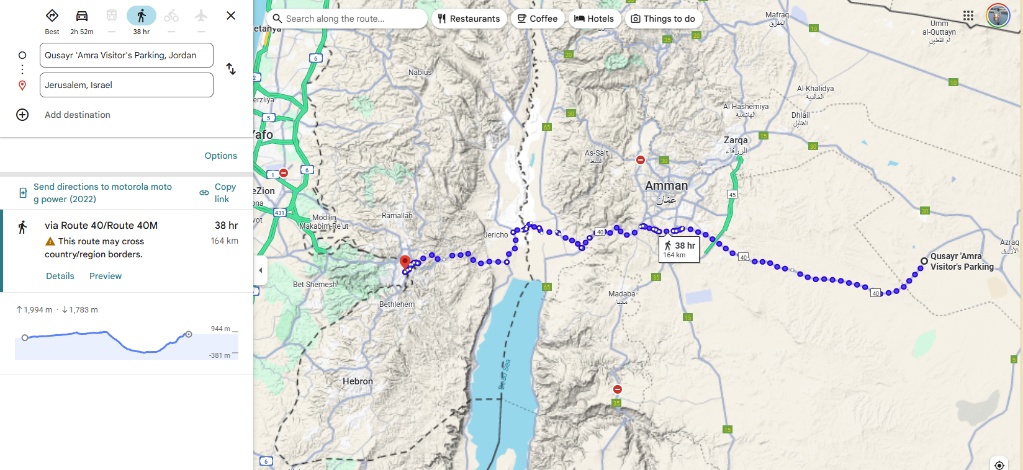
Task: Choose the flights travel mode icon
Action: [201, 16]
